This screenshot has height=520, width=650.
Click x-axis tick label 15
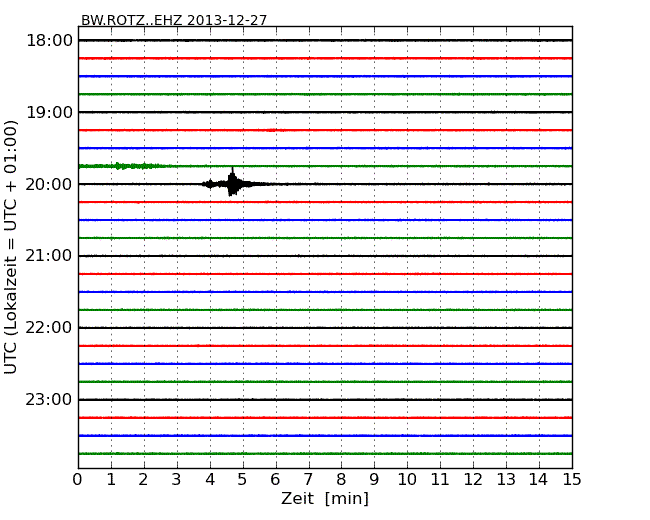[572, 479]
